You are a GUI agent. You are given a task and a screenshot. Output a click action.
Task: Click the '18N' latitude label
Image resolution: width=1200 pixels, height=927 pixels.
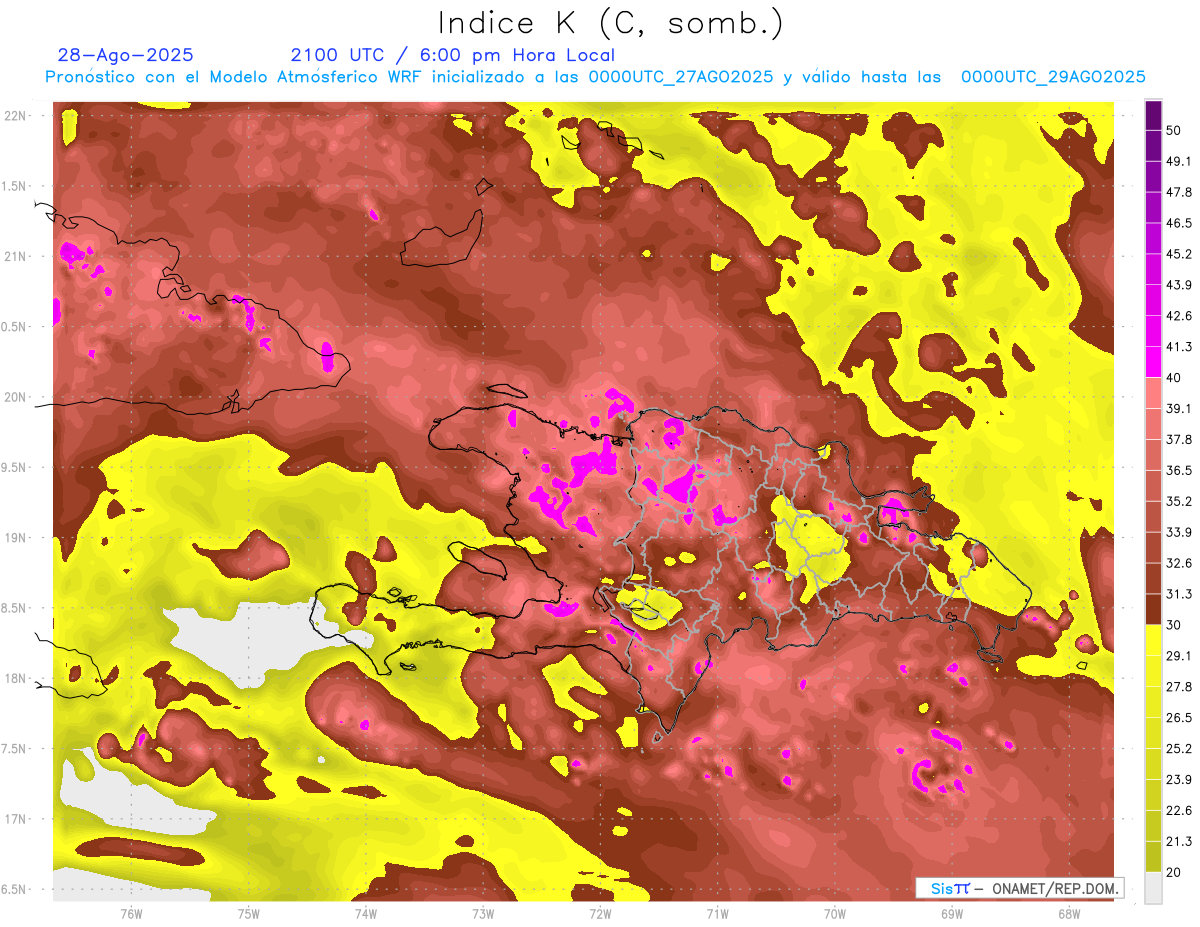[x=17, y=678]
